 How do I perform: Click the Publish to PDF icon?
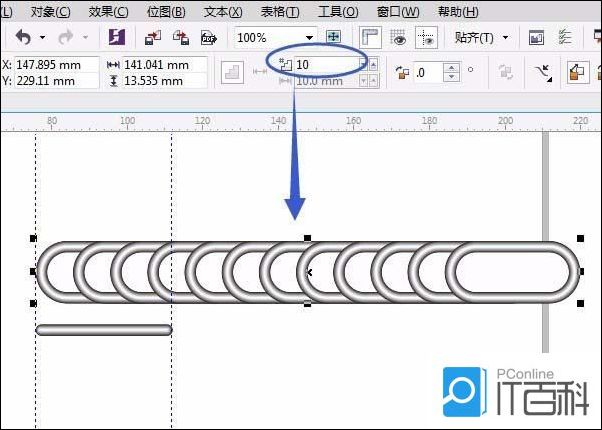[209, 37]
